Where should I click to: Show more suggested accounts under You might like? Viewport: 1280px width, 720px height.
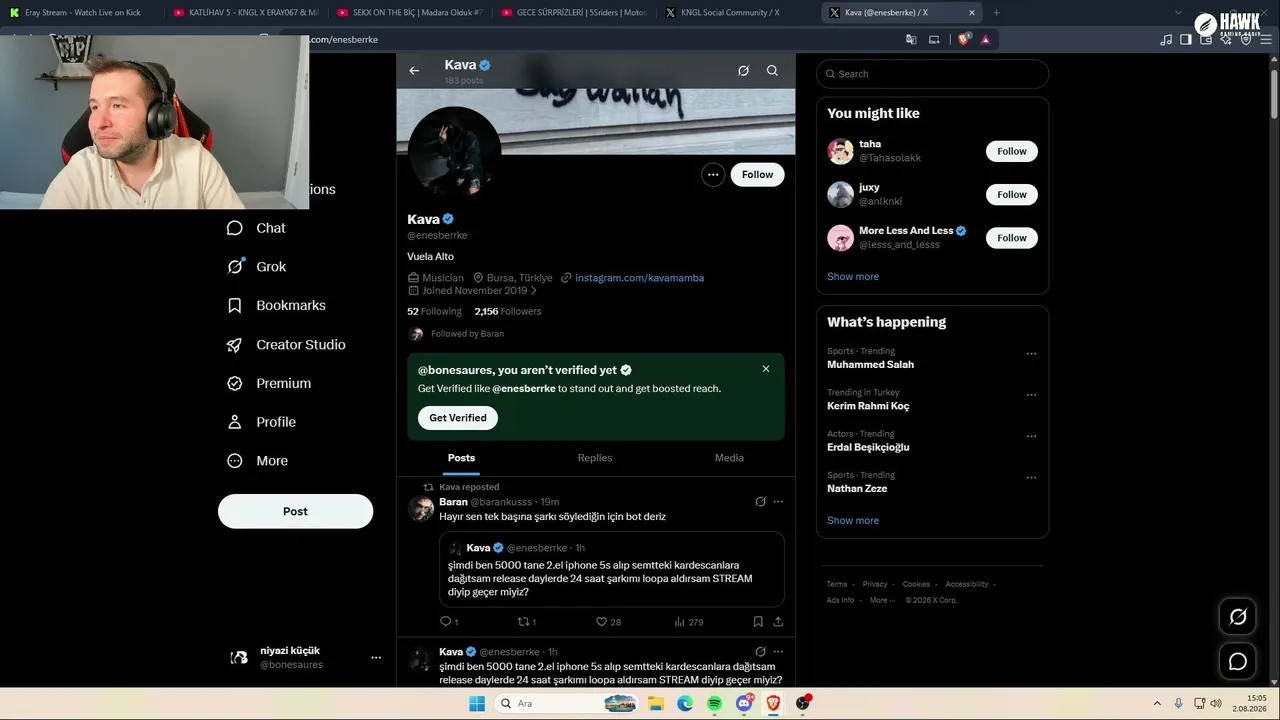click(x=853, y=277)
